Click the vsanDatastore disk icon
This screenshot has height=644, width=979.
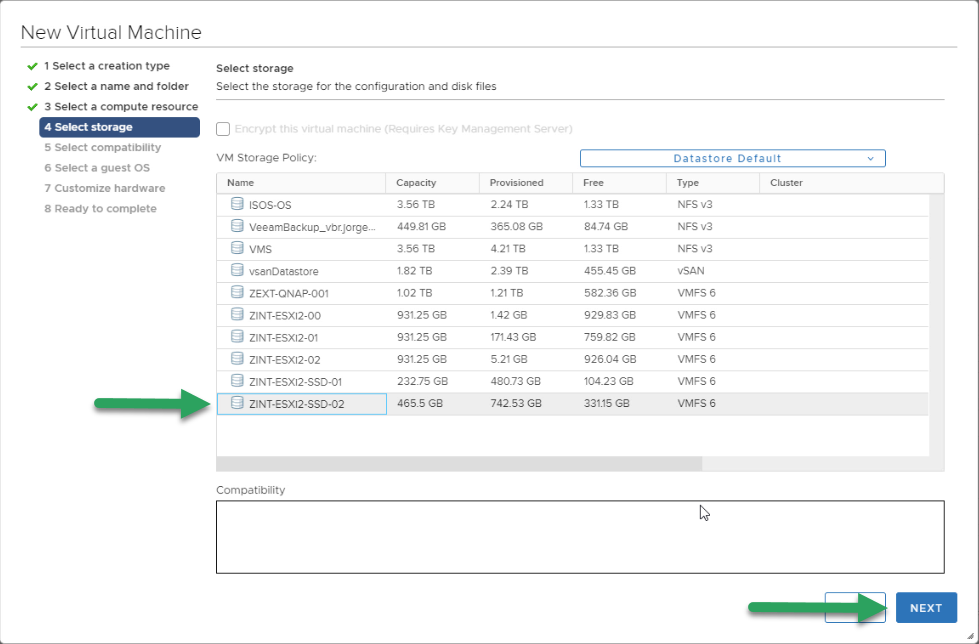tap(237, 270)
